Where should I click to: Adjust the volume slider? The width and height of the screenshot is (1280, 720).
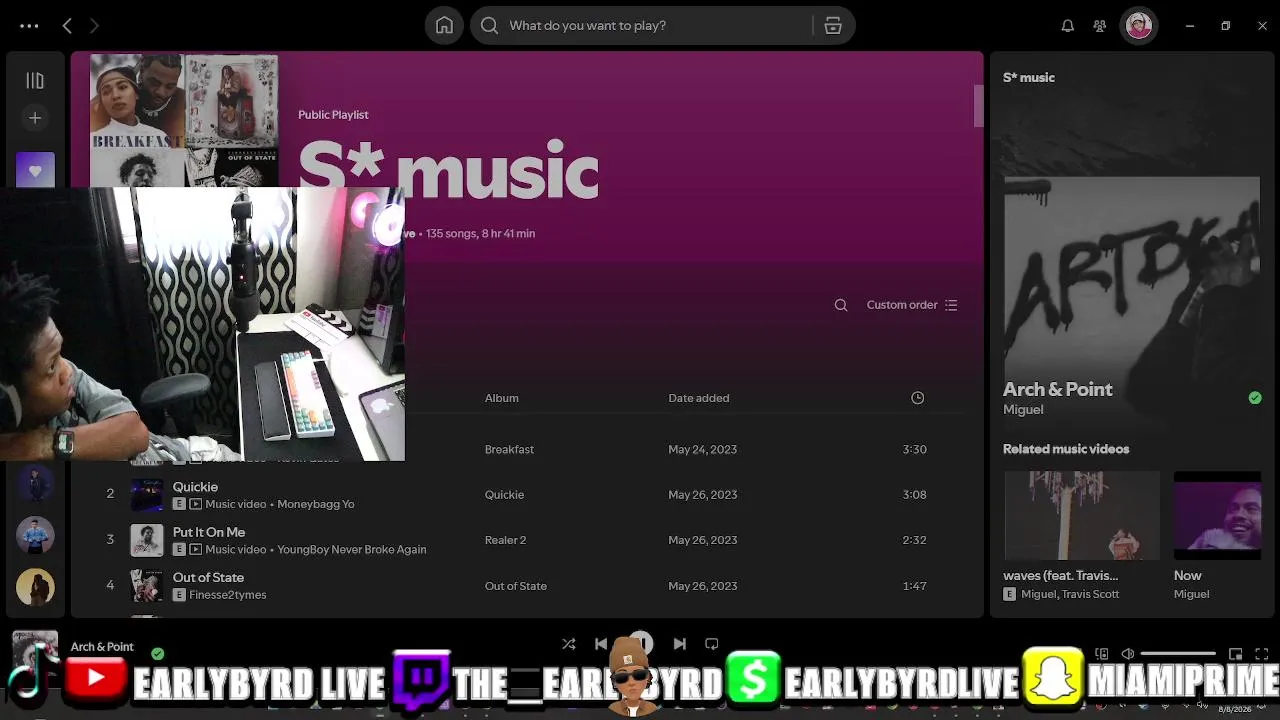coord(1178,654)
